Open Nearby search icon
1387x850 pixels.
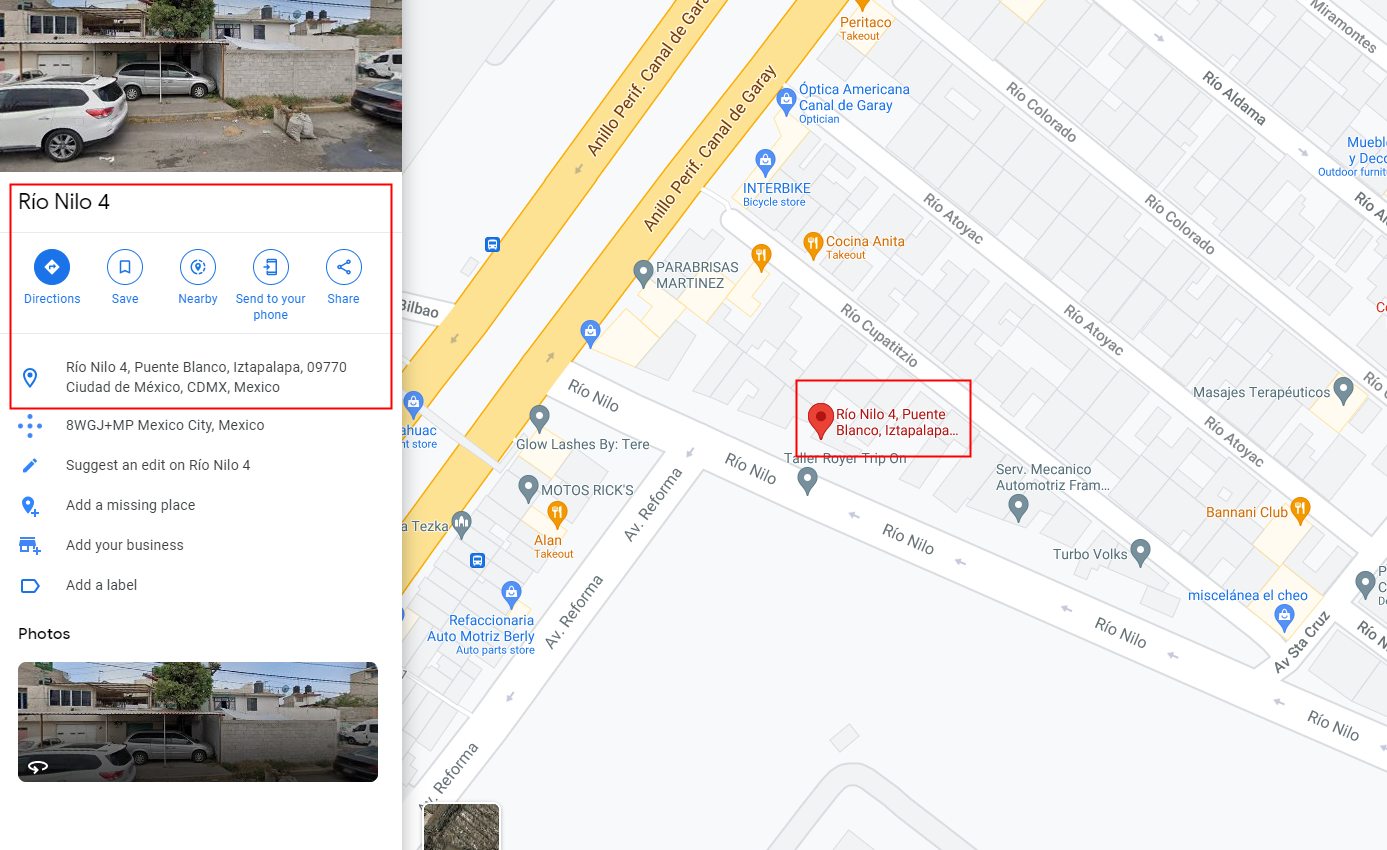coord(198,267)
